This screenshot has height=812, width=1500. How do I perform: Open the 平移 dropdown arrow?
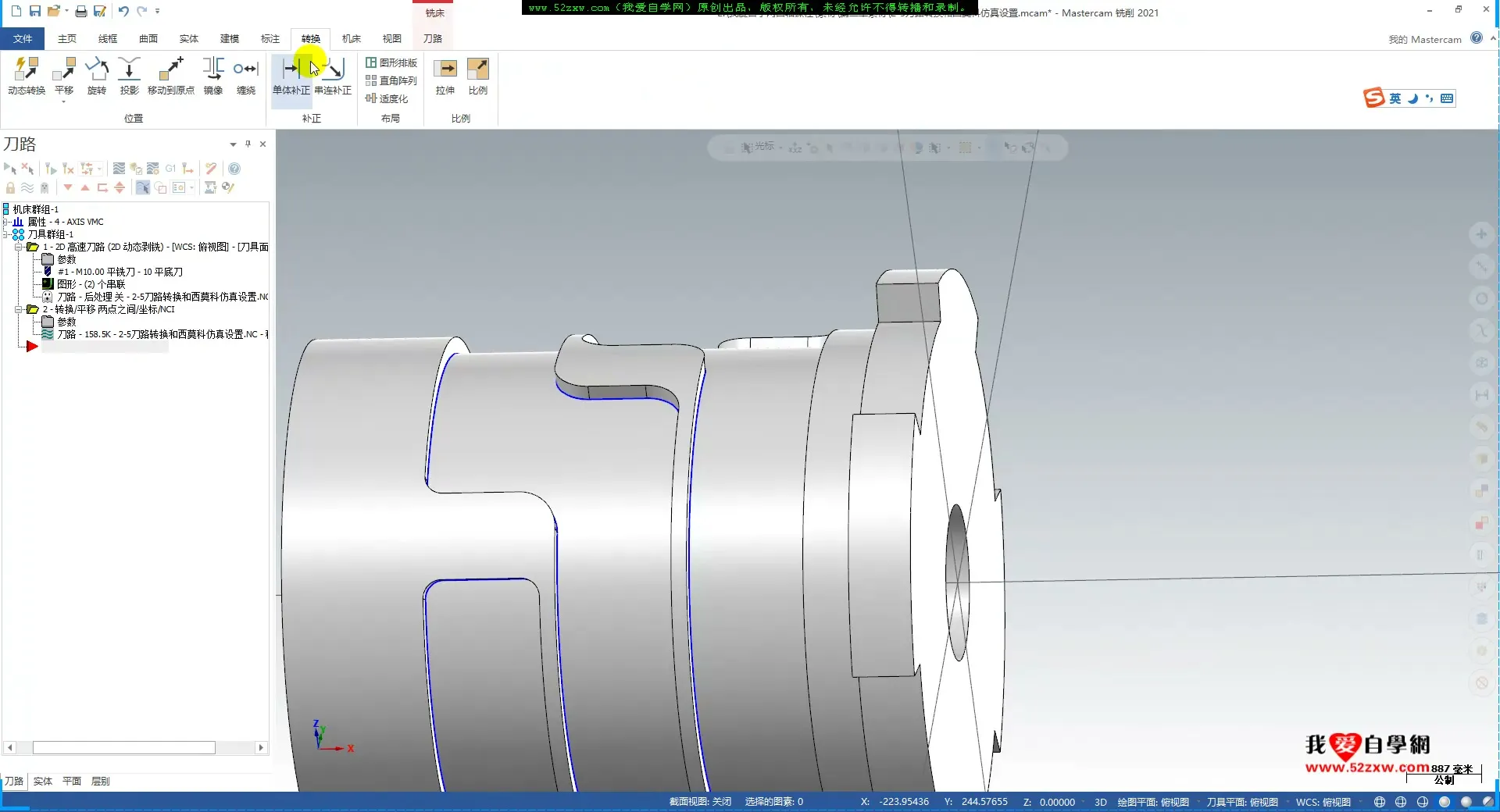click(64, 102)
